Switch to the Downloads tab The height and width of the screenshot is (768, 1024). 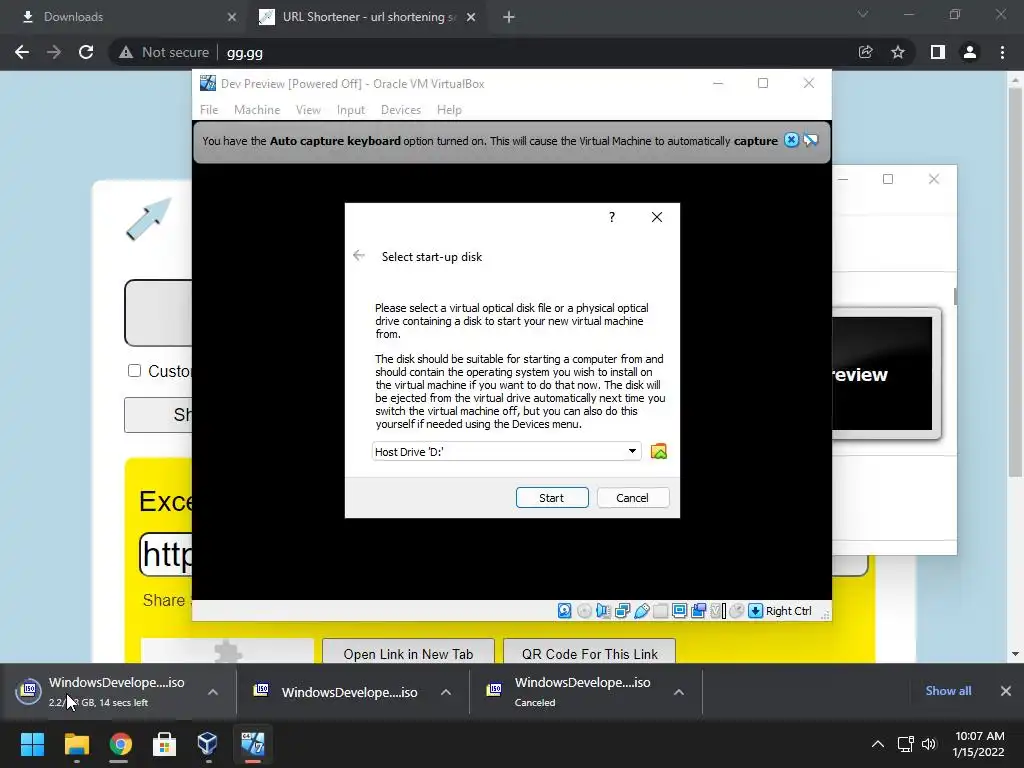click(x=124, y=17)
